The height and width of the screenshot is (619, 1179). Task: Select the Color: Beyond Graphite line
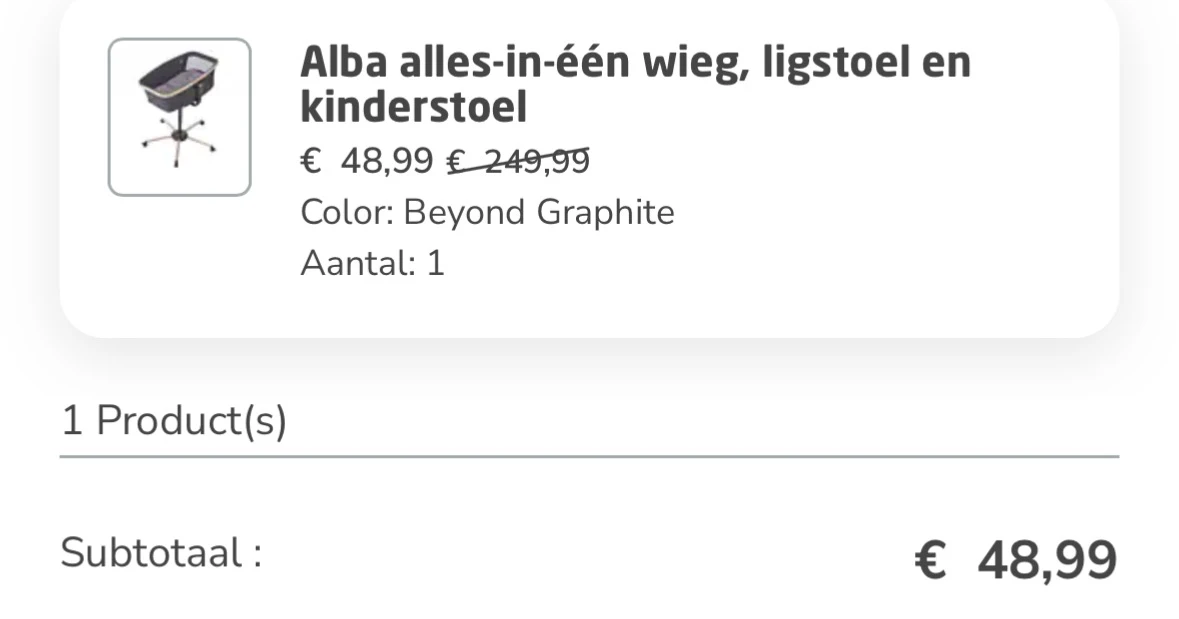click(487, 212)
